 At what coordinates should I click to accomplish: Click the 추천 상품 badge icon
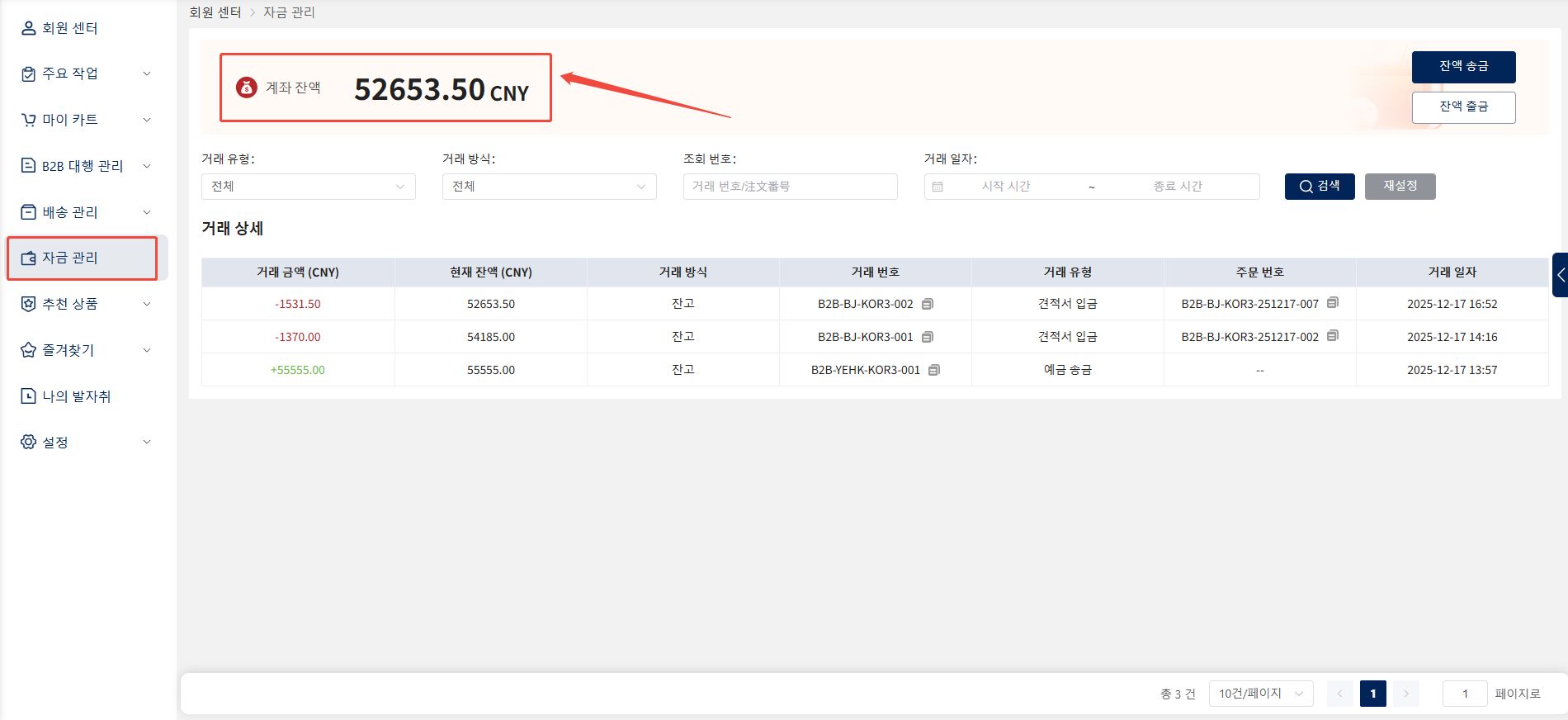28,303
